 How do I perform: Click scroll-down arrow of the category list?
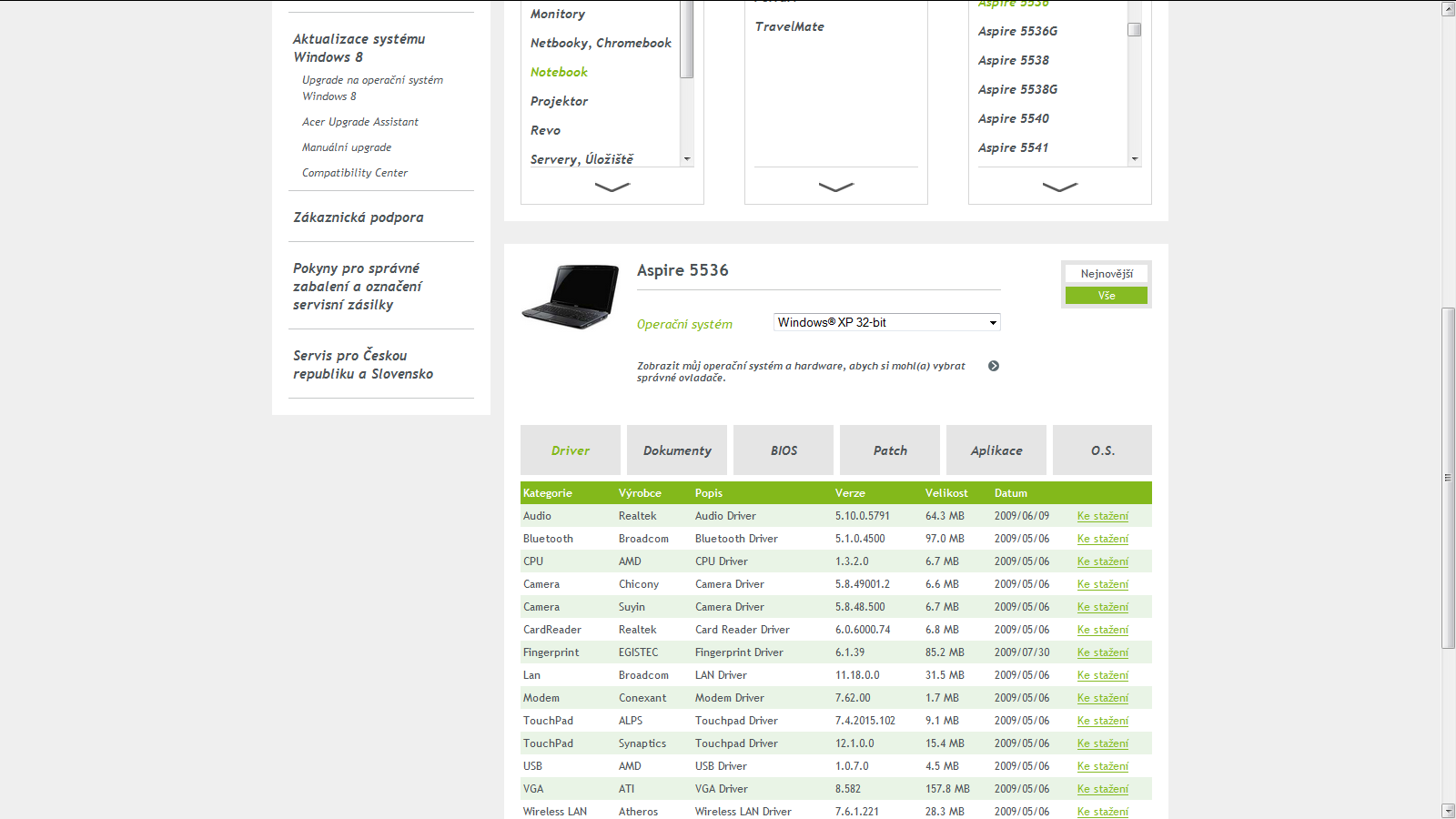(x=687, y=159)
